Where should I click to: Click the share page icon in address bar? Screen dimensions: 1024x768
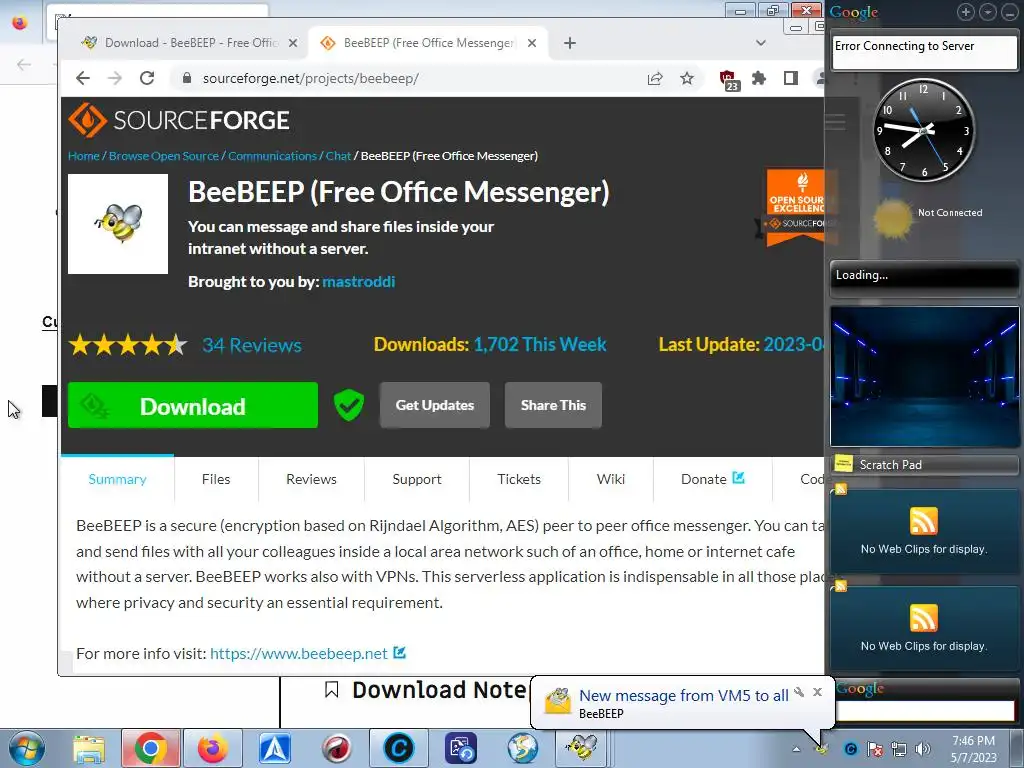click(655, 78)
